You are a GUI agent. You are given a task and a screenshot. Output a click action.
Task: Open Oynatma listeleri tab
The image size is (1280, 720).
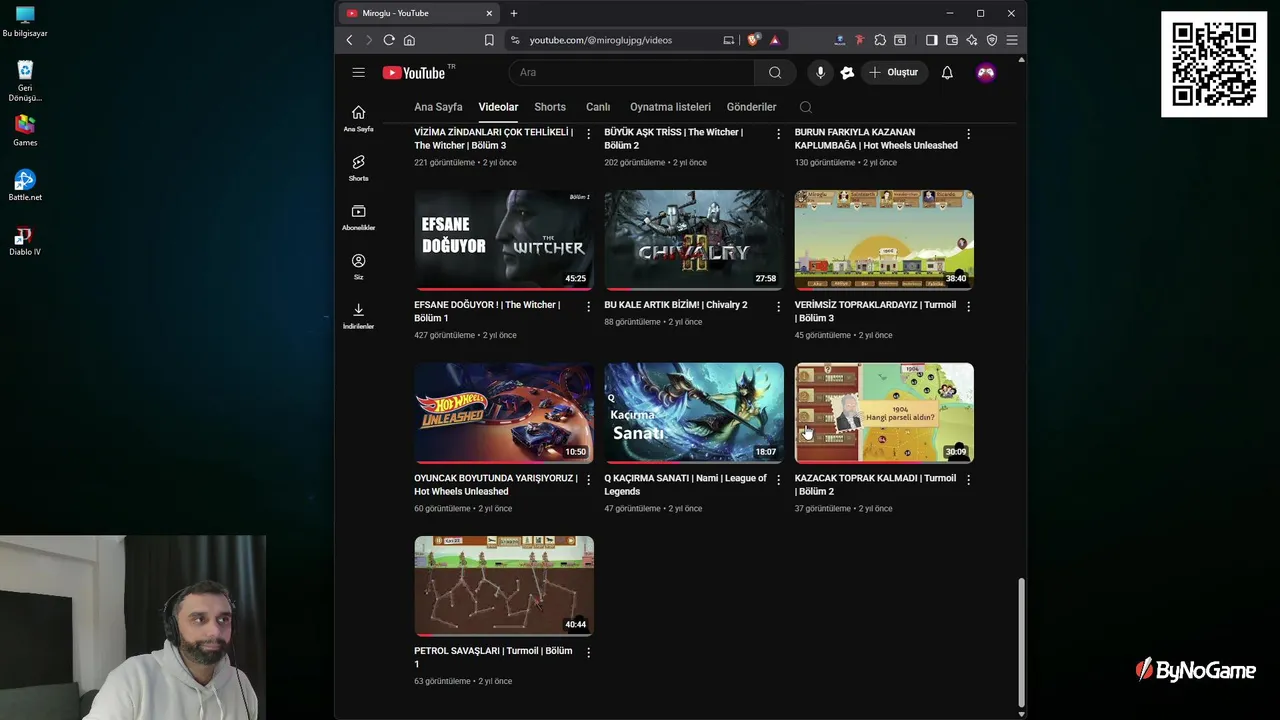[x=670, y=107]
